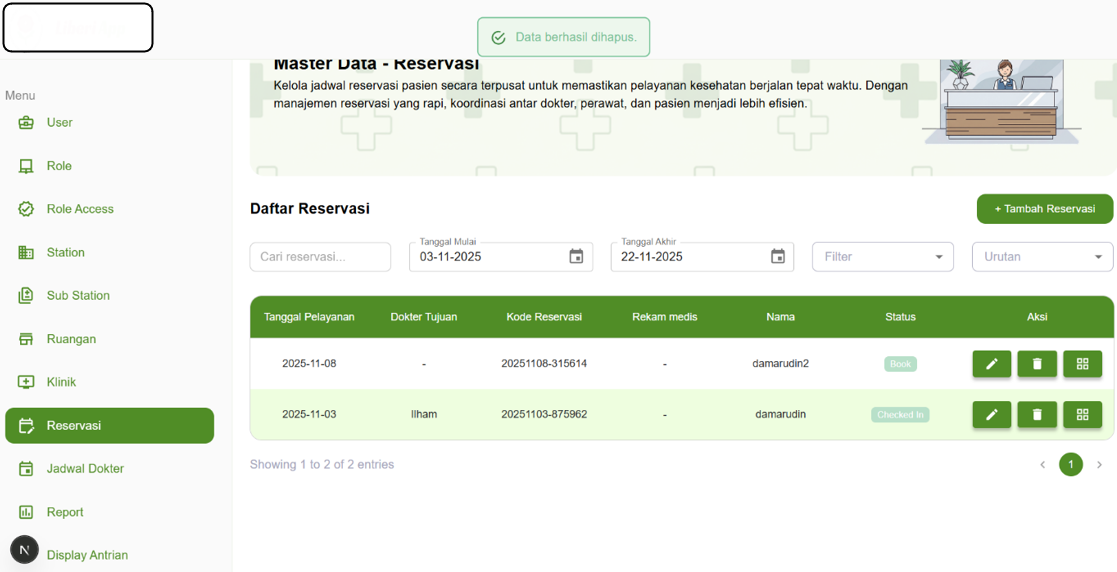Click the User briefcase icon in sidebar
The width and height of the screenshot is (1117, 572).
tap(26, 123)
